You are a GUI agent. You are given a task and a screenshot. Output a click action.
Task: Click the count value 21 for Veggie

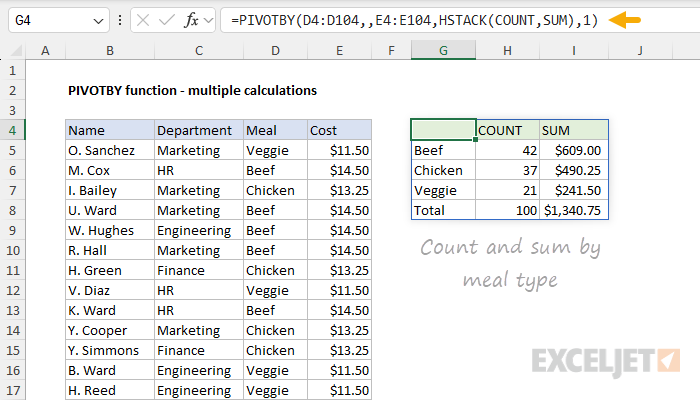coord(508,191)
